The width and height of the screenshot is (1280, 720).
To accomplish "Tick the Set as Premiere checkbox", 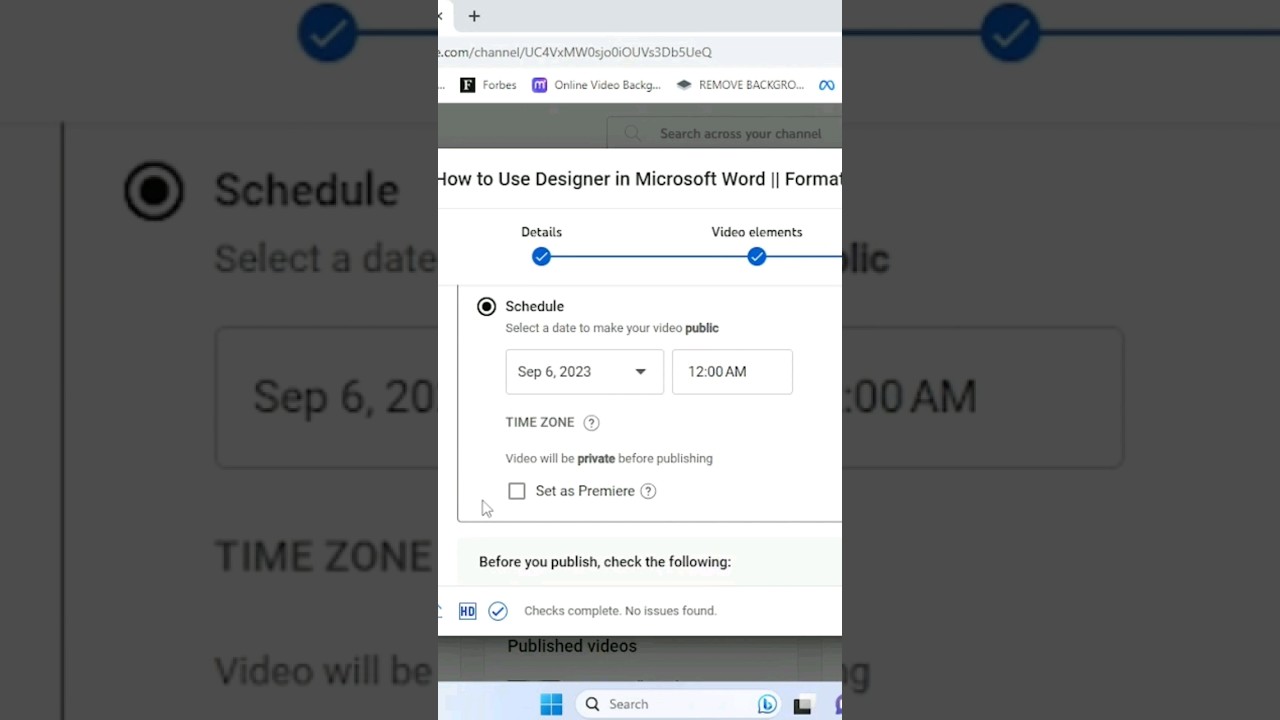I will pyautogui.click(x=517, y=491).
